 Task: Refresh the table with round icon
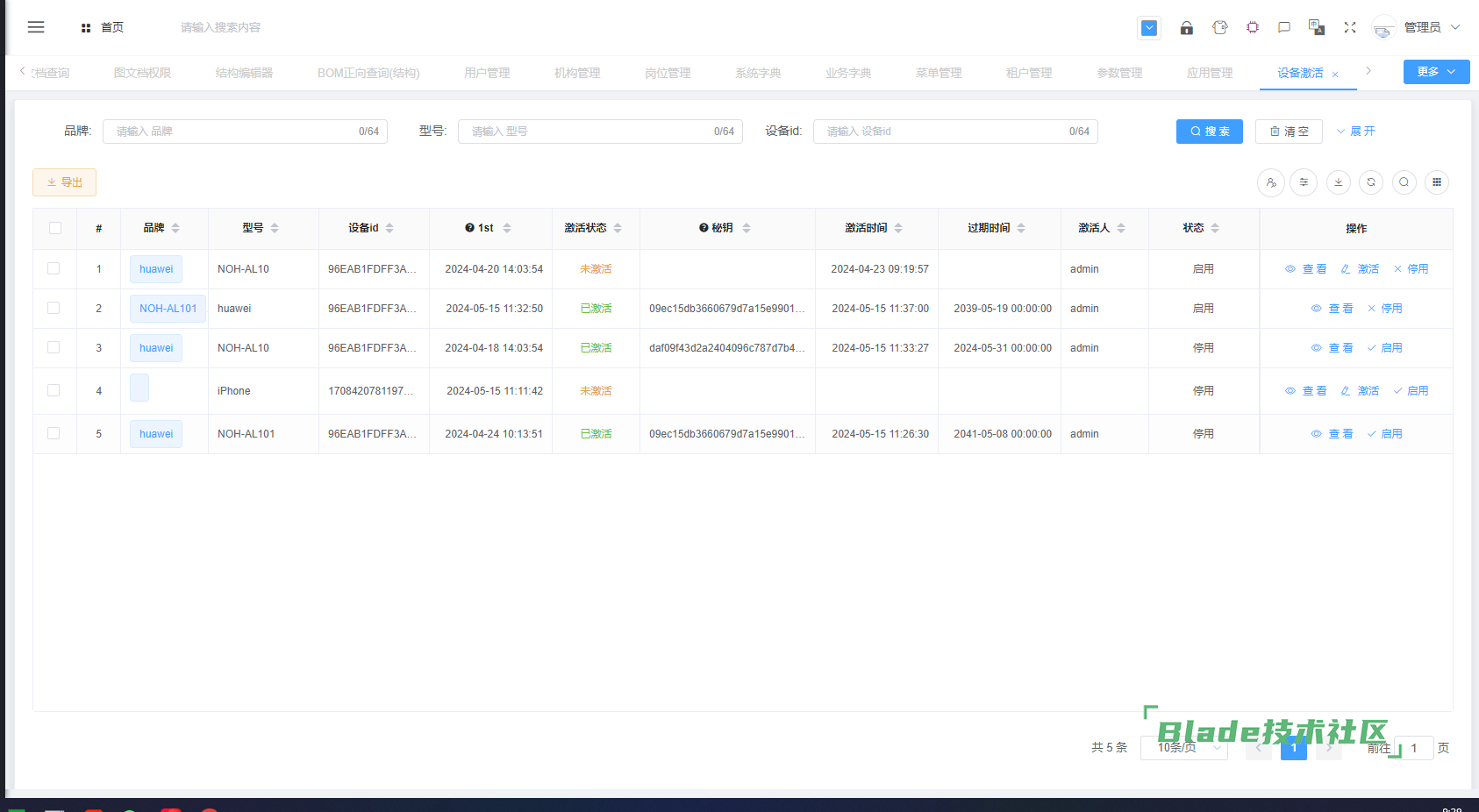1371,182
